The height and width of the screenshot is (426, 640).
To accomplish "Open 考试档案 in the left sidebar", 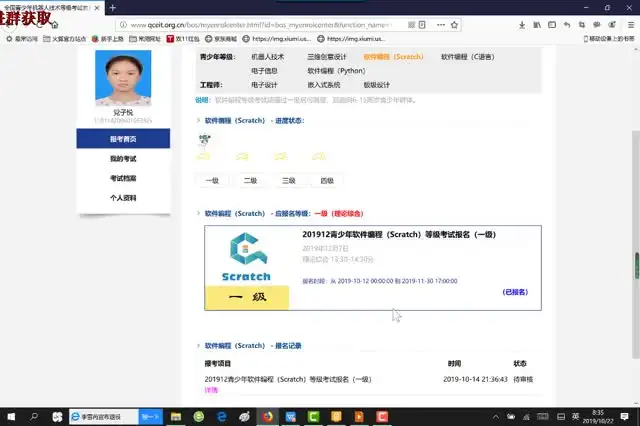I will coord(123,178).
